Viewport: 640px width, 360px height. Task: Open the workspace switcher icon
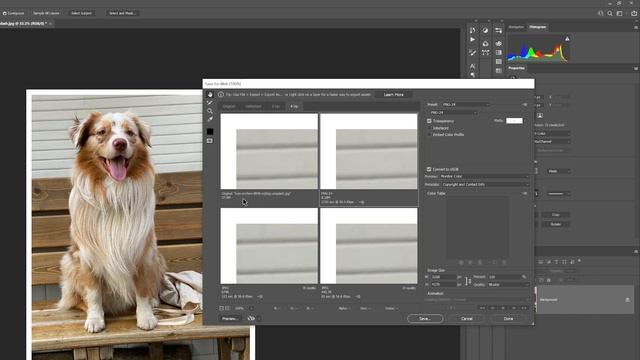[620, 13]
